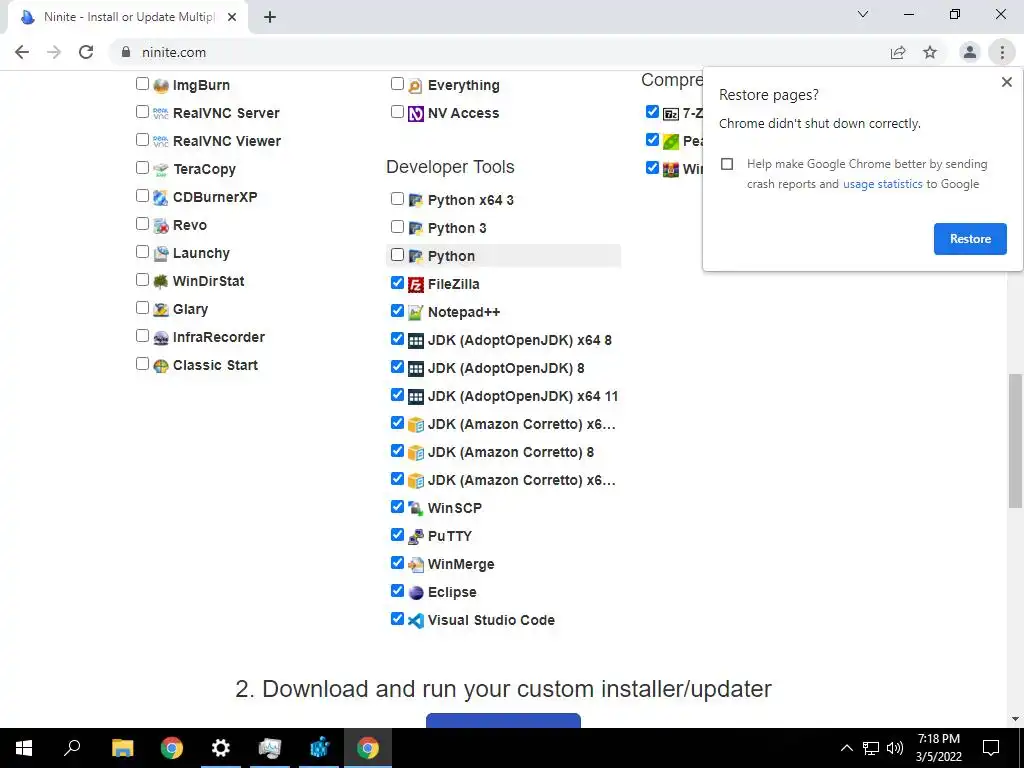This screenshot has height=768, width=1024.
Task: Click the PuTTY icon
Action: pos(415,537)
